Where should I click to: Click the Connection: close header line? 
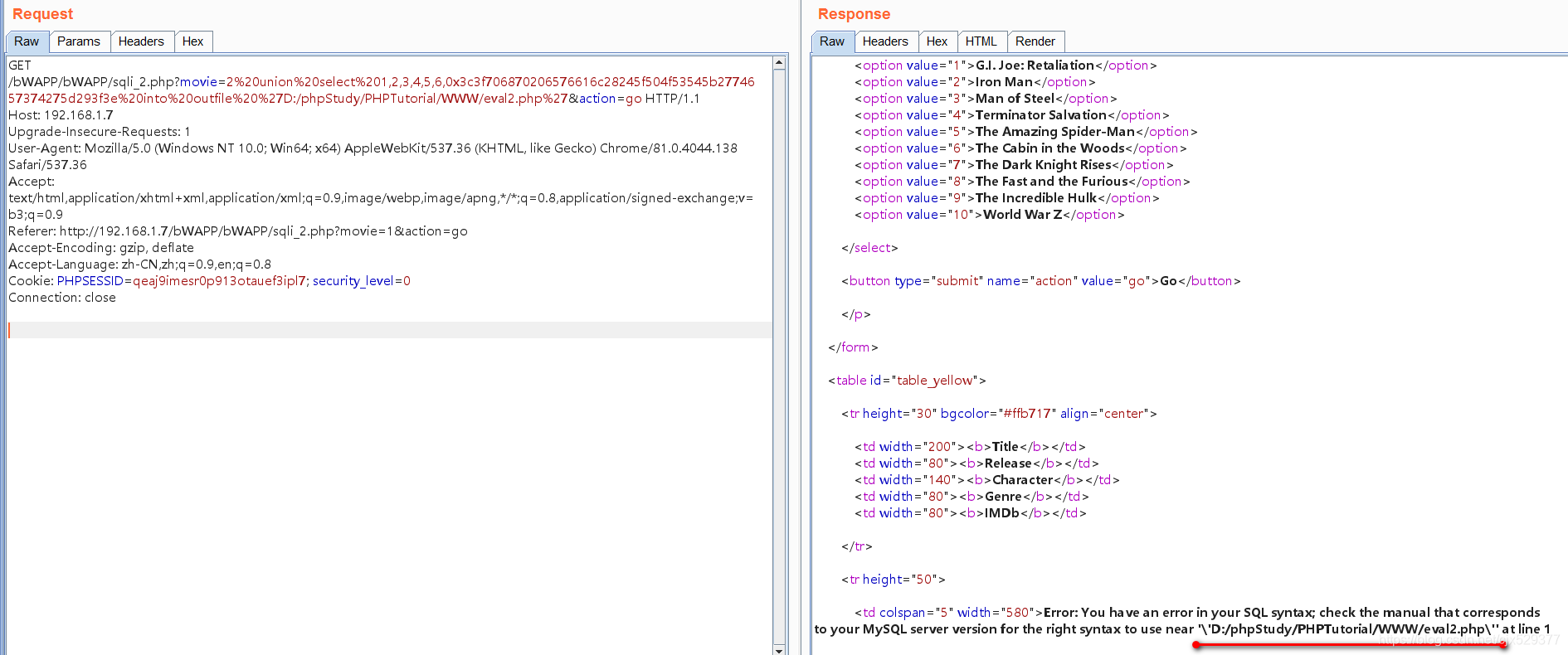(62, 298)
